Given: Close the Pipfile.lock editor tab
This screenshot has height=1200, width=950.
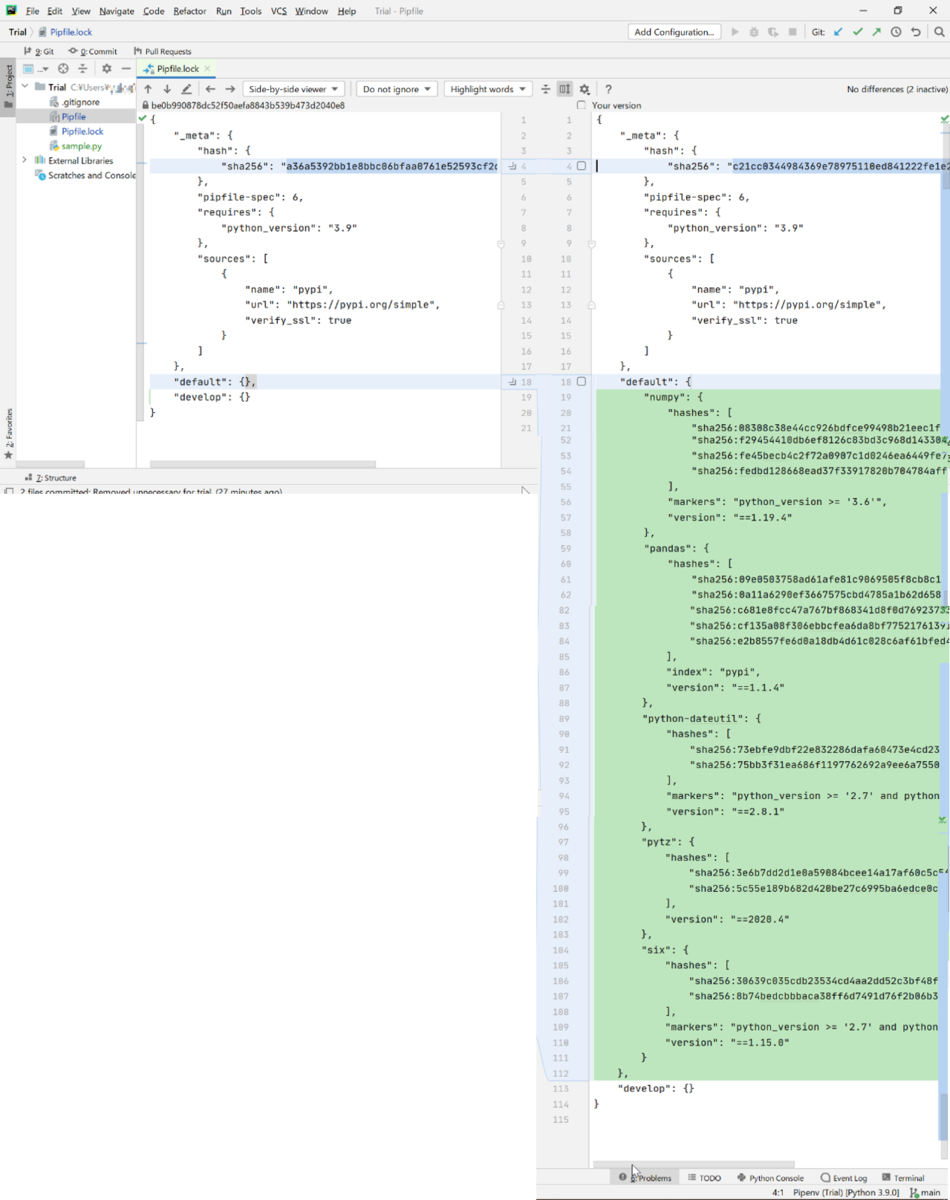Looking at the screenshot, I should (x=208, y=69).
